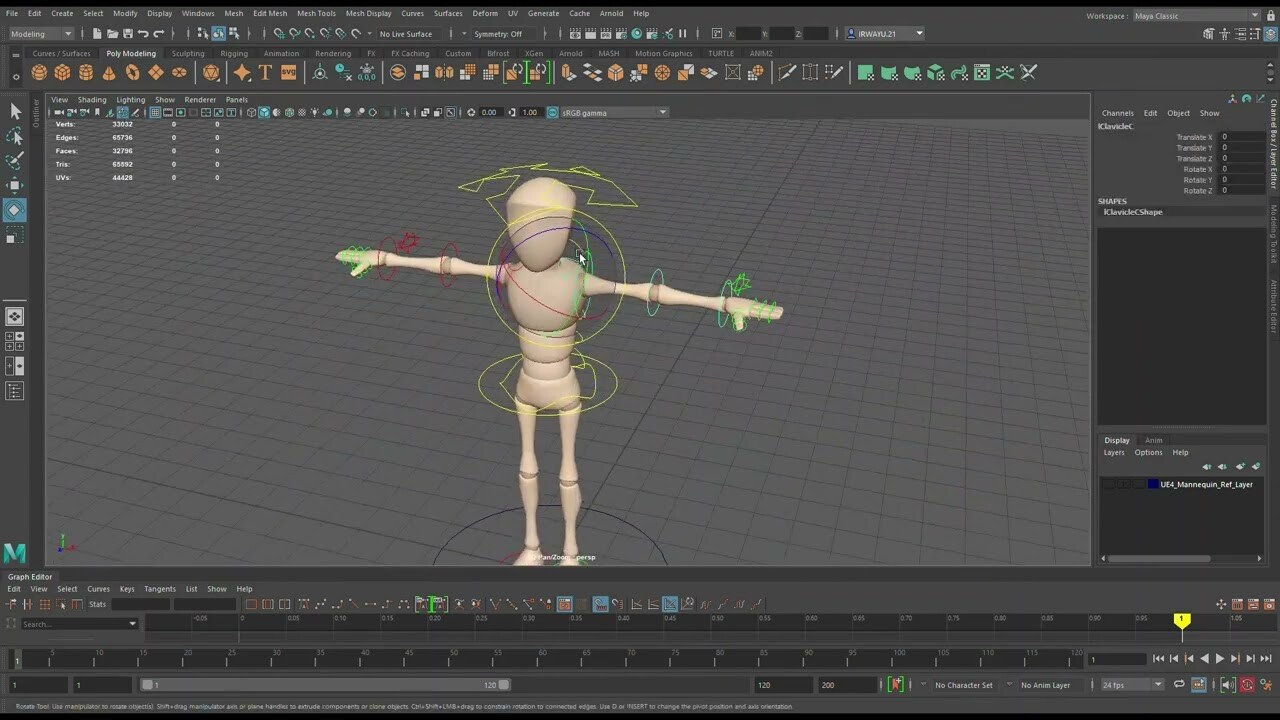
Task: Select the Polygon Sphere shelf icon
Action: click(37, 71)
